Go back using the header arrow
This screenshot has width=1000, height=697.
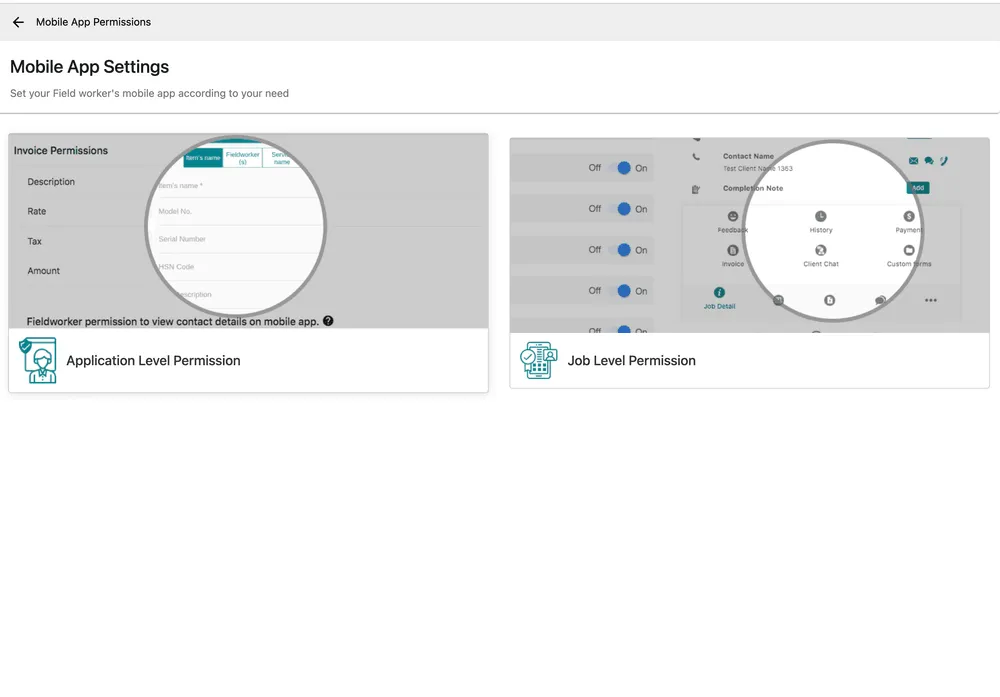point(18,22)
